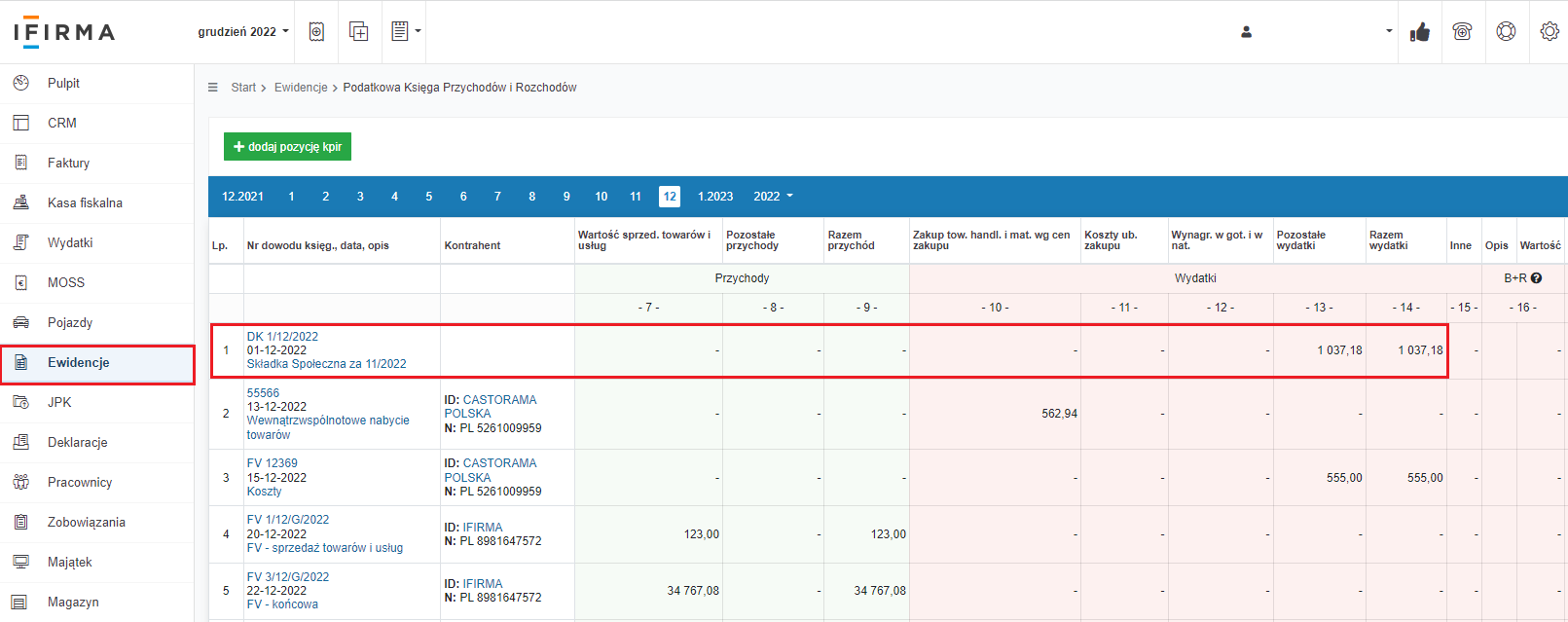Image resolution: width=1568 pixels, height=622 pixels.
Task: Open the FV 12369 entry link
Action: pos(272,463)
